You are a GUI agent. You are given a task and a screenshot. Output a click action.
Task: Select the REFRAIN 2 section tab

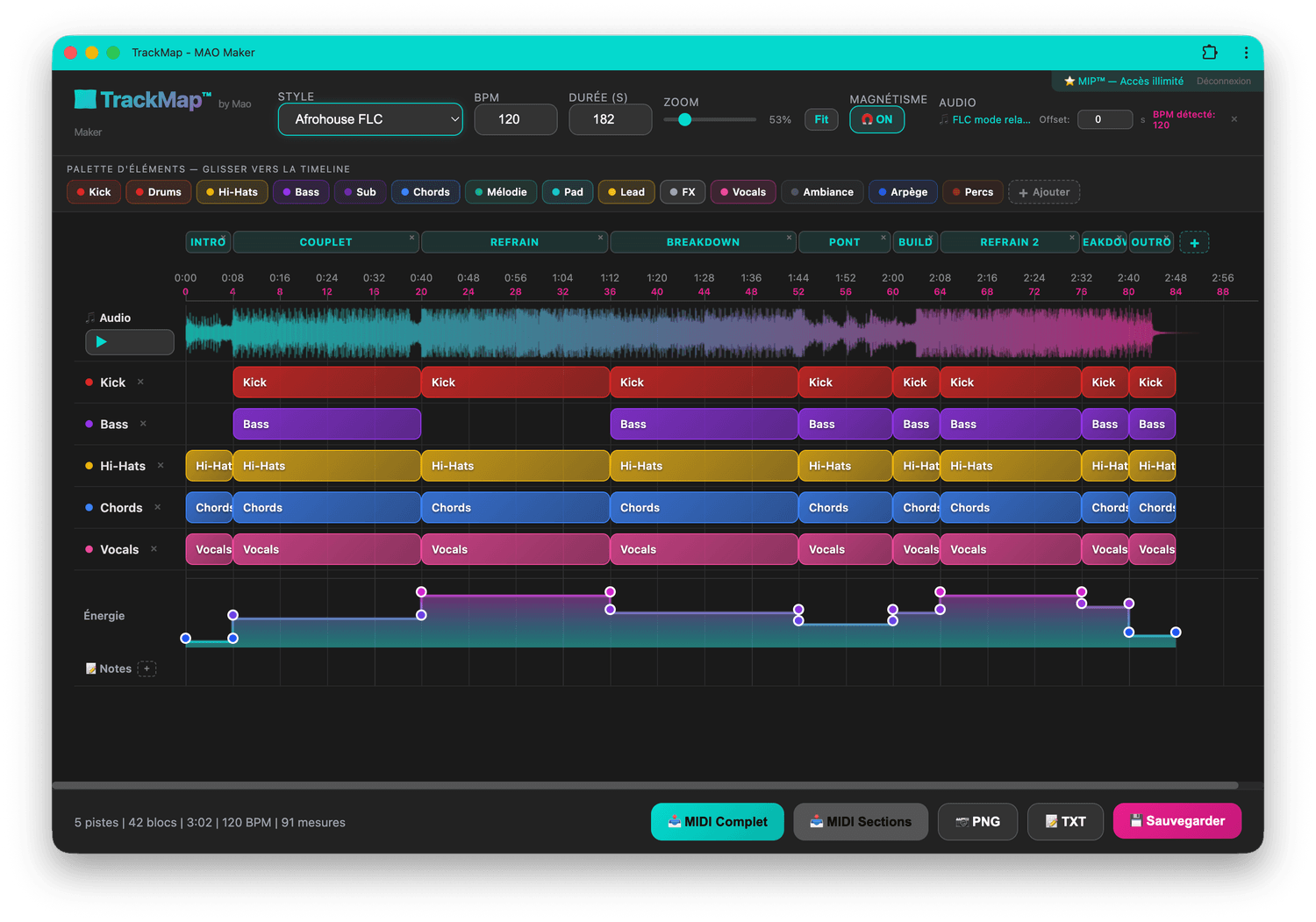click(x=1009, y=242)
